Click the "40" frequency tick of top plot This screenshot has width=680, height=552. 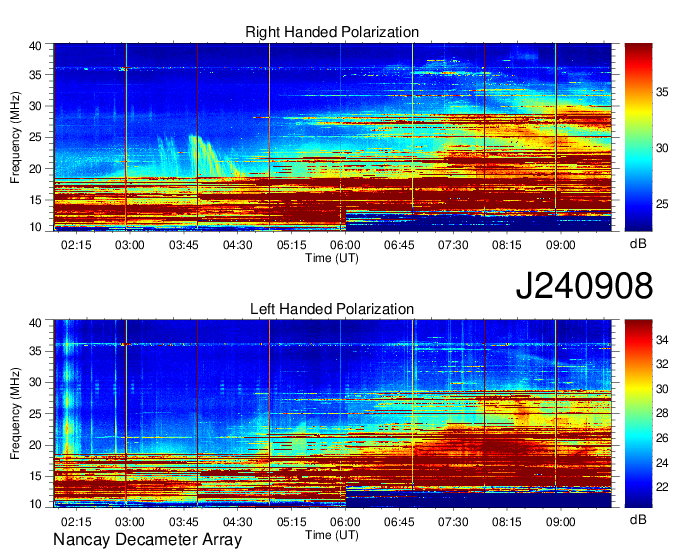[35, 46]
